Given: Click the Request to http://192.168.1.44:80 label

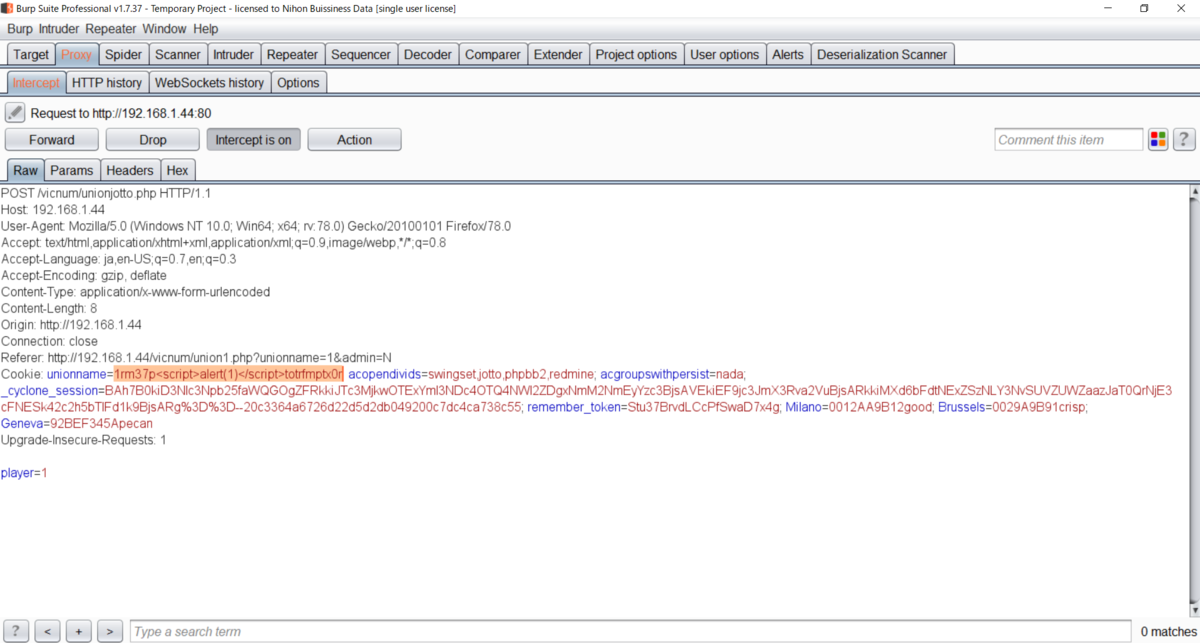Looking at the screenshot, I should pos(121,113).
